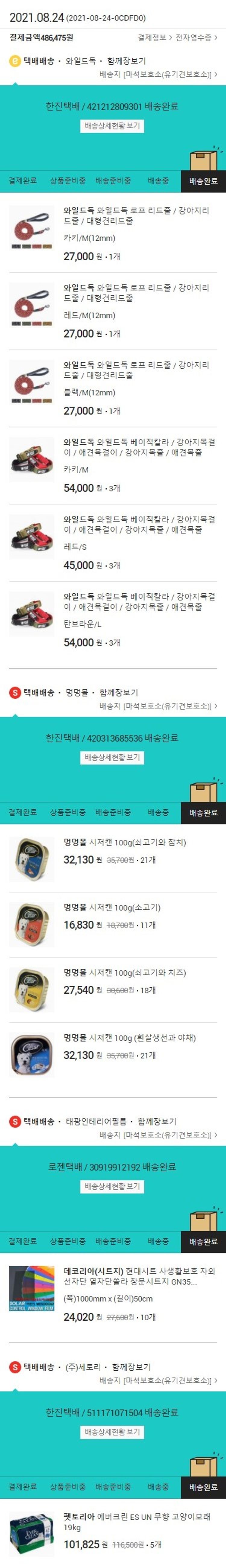Select 결제완료 step in 멍멍몰 shipment
The height and width of the screenshot is (1568, 226).
pyautogui.click(x=23, y=813)
